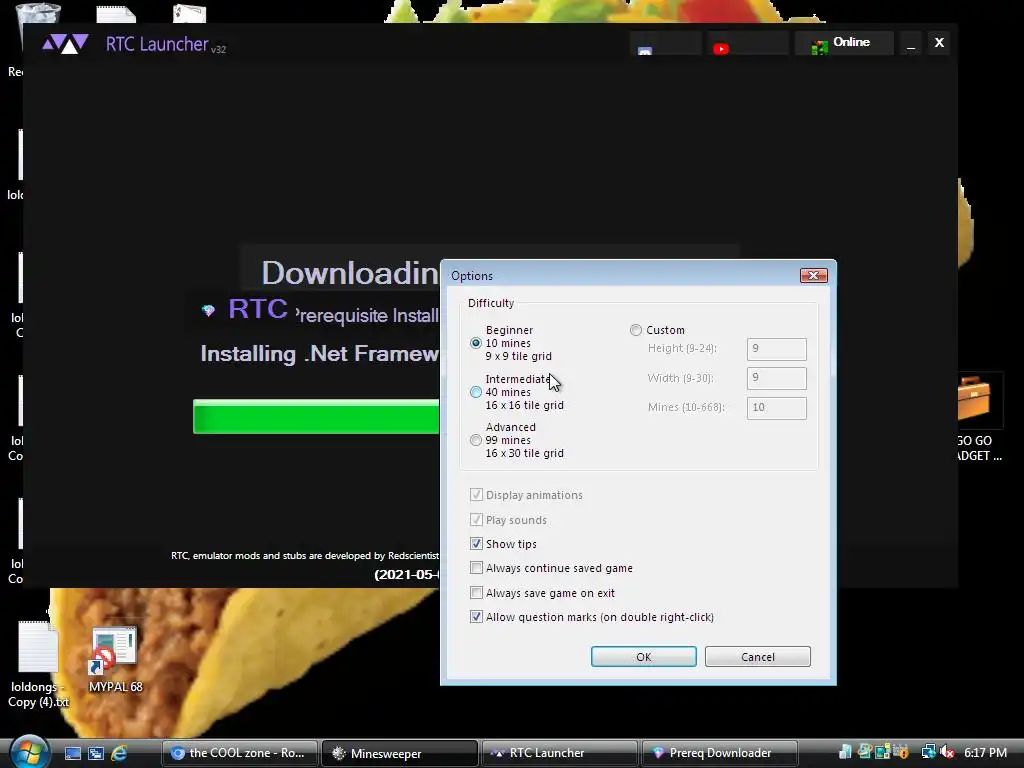Open the YouTube button in RTC Launcher
Viewport: 1024px width, 768px height.
[747, 44]
